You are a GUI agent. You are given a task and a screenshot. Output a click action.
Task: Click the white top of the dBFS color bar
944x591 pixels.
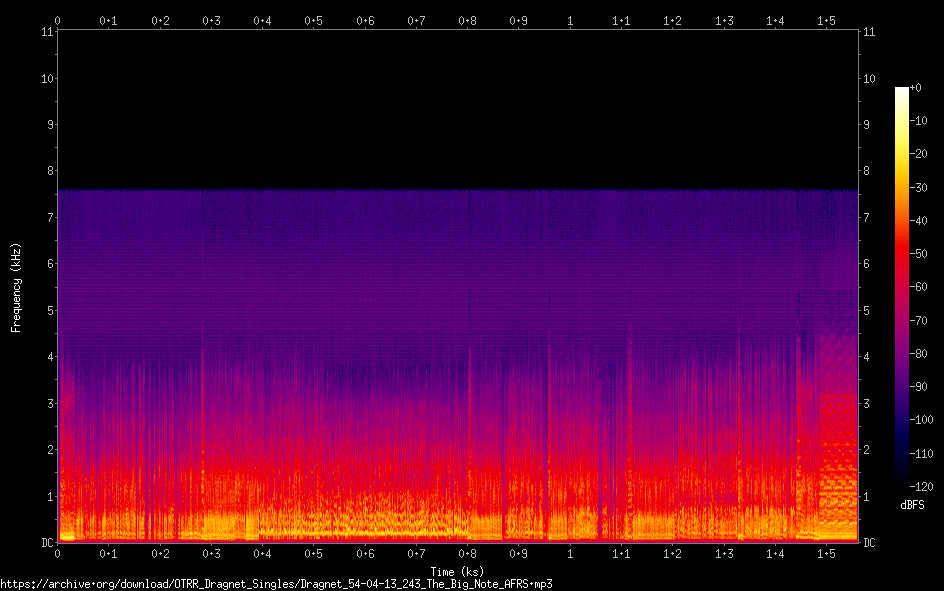[902, 92]
